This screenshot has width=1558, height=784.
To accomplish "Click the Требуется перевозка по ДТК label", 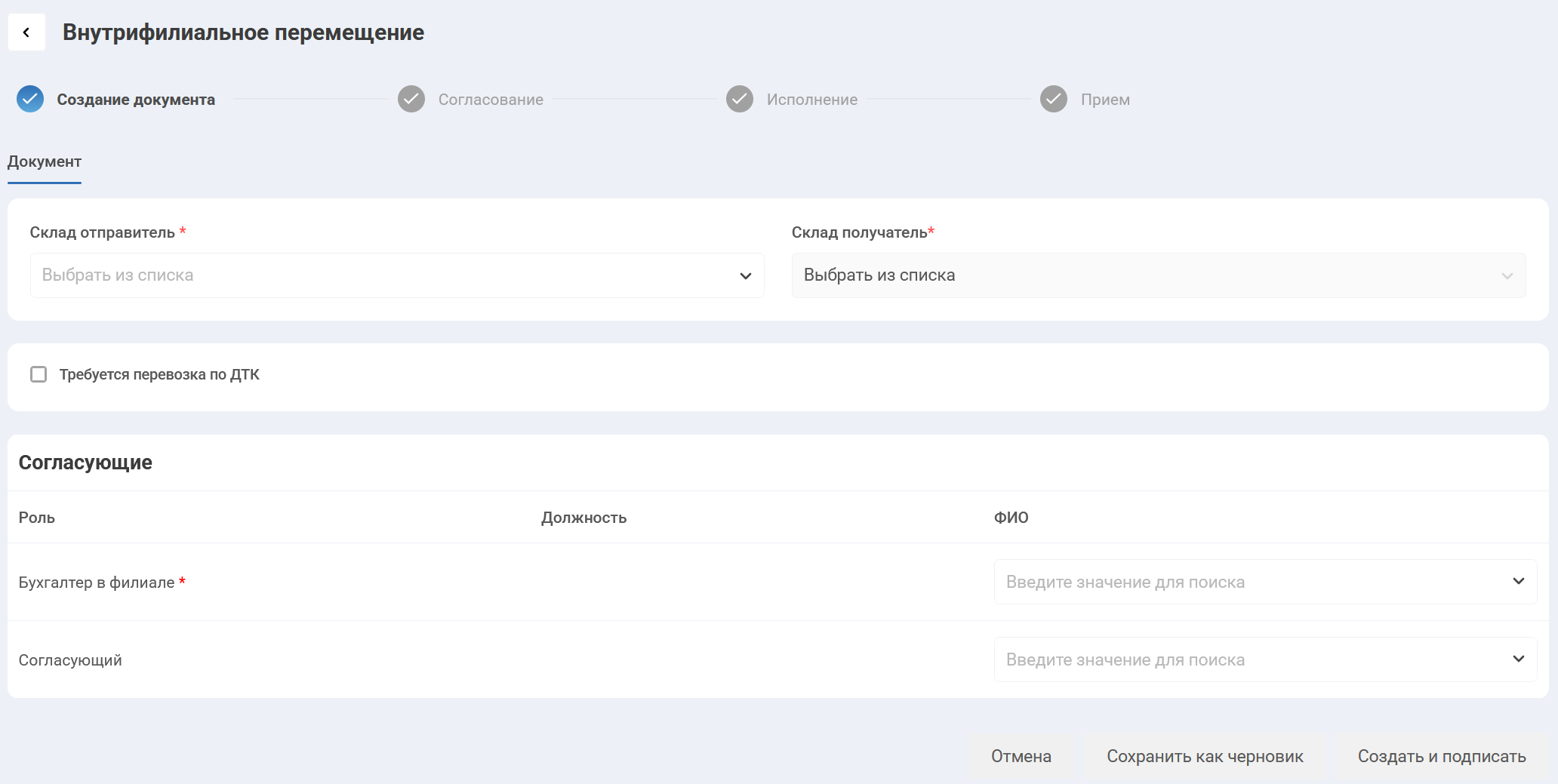I will point(159,374).
